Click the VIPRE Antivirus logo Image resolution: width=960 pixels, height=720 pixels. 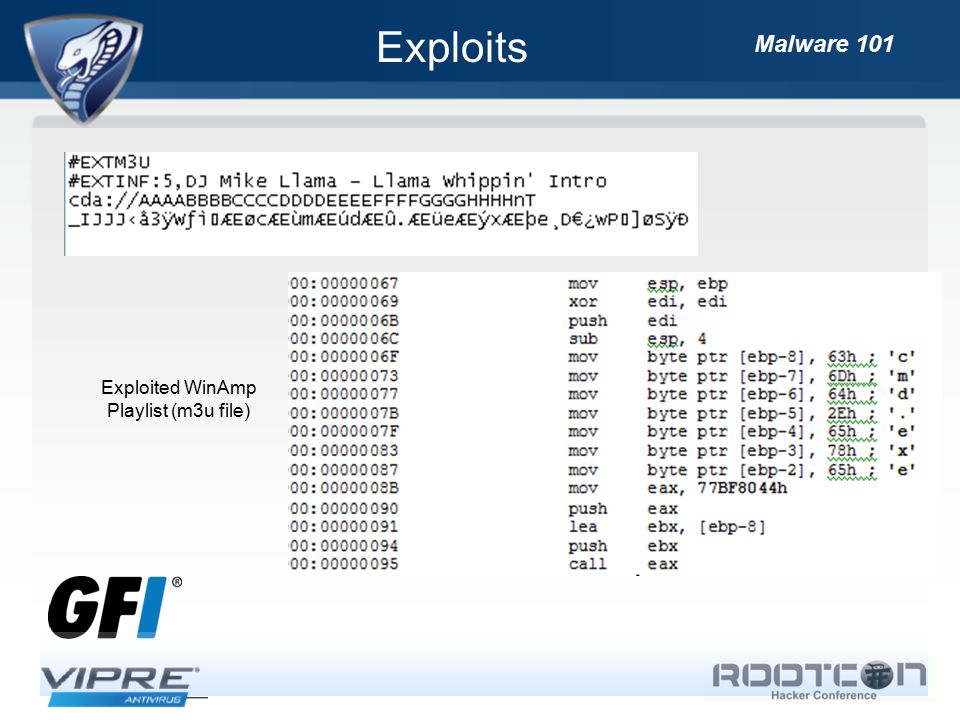[120, 686]
